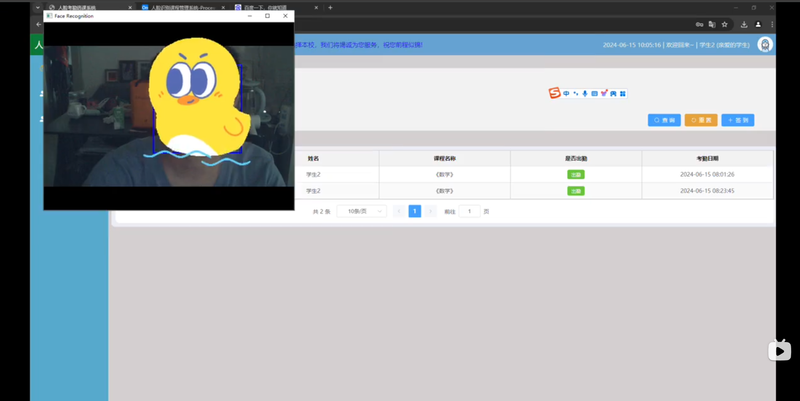Bookmark this page with star icon
800x401 pixels.
click(724, 24)
